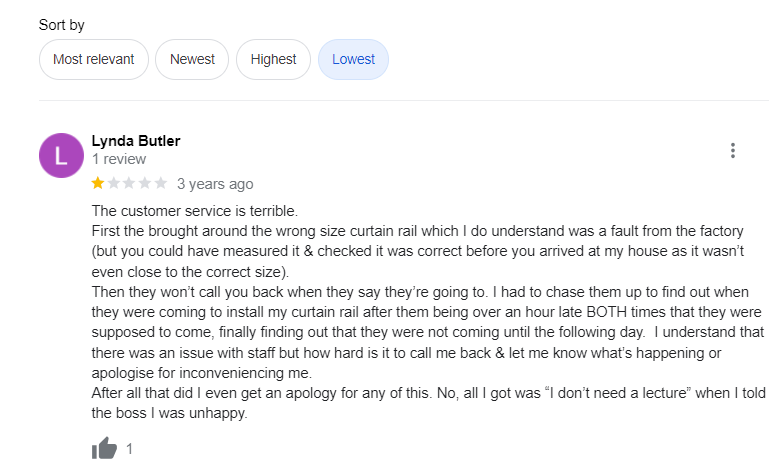Image resolution: width=782 pixels, height=469 pixels.
Task: Open the three-dot review options menu
Action: [x=733, y=151]
